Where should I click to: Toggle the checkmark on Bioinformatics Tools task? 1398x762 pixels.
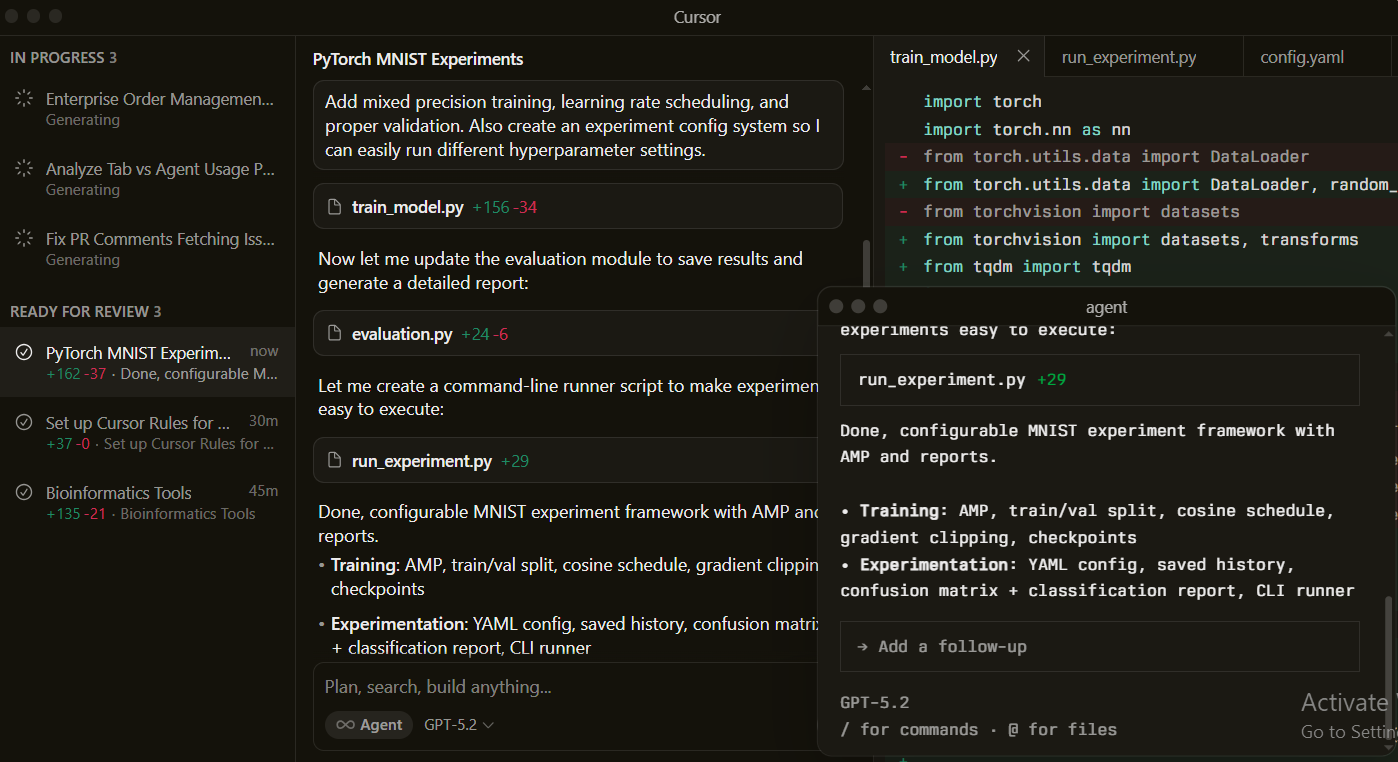point(24,493)
